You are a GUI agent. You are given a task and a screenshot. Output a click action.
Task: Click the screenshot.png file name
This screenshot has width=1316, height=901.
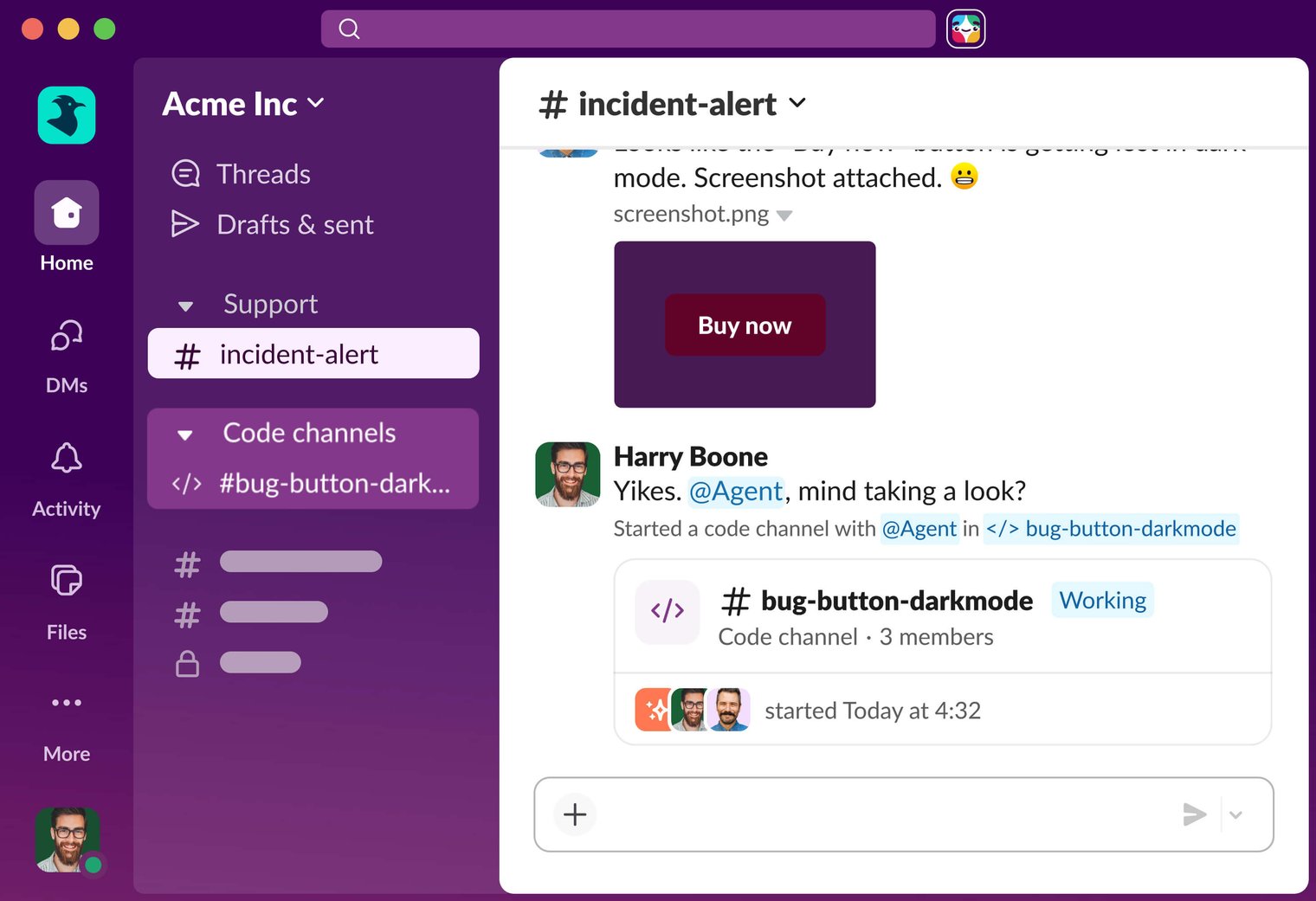coord(691,214)
